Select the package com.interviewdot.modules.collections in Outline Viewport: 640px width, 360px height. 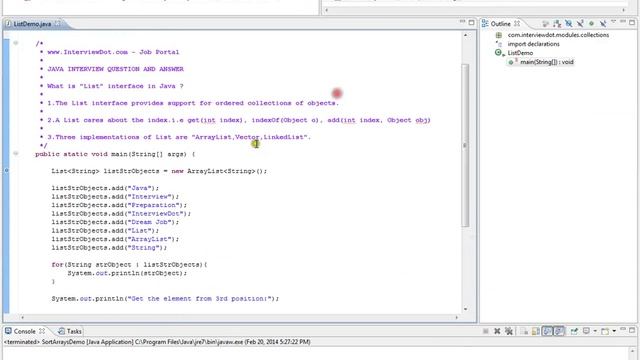(x=558, y=35)
